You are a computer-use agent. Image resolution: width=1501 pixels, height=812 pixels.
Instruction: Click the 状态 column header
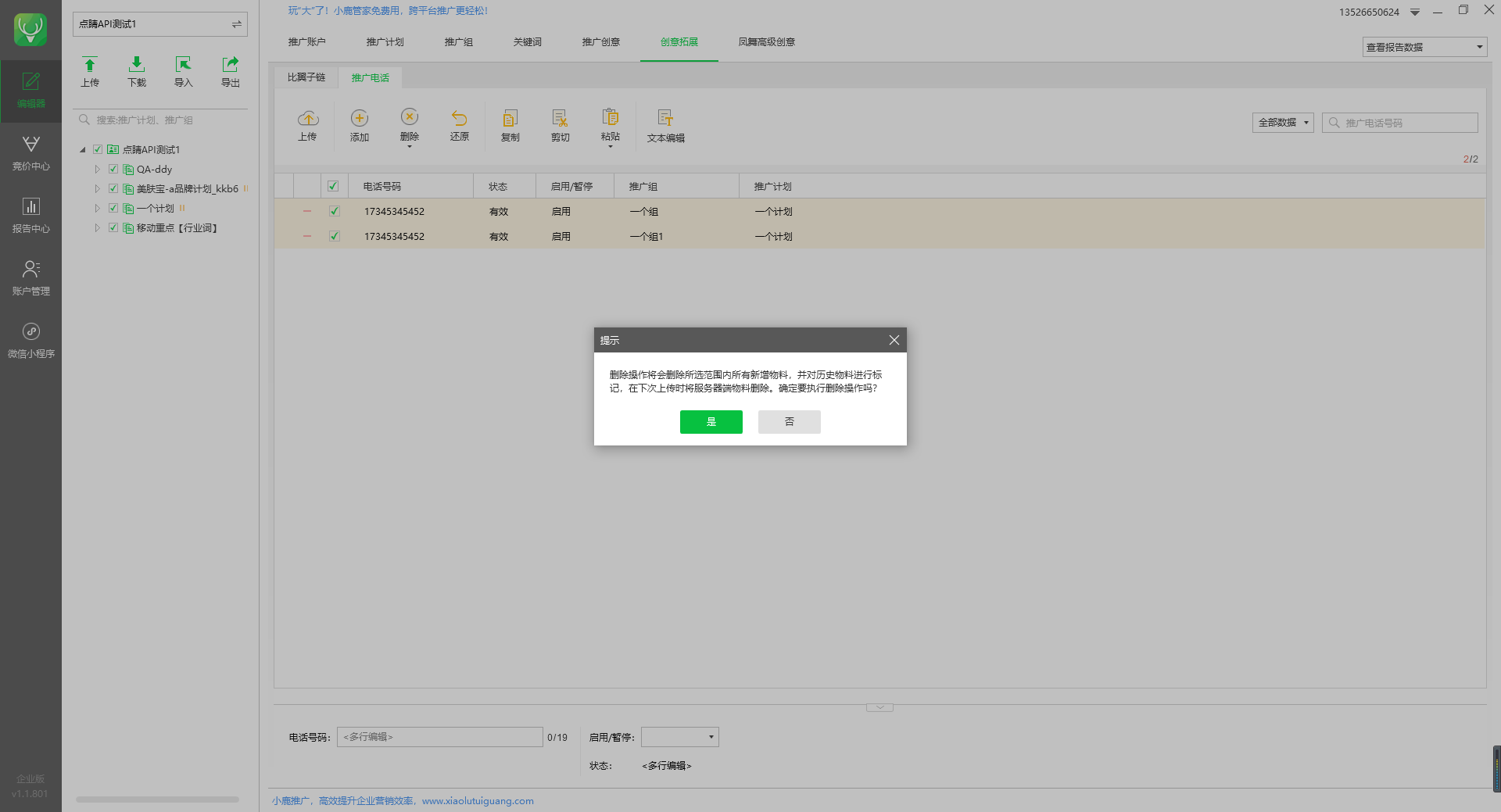pos(505,186)
